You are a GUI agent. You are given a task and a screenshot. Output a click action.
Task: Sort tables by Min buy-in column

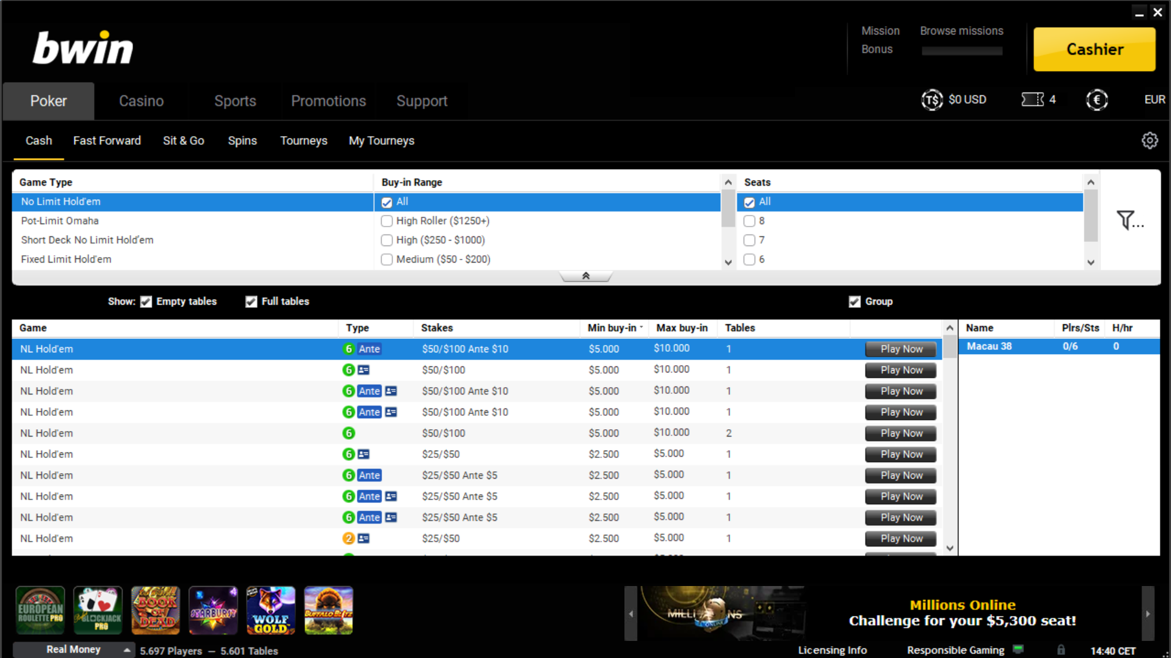coord(612,328)
